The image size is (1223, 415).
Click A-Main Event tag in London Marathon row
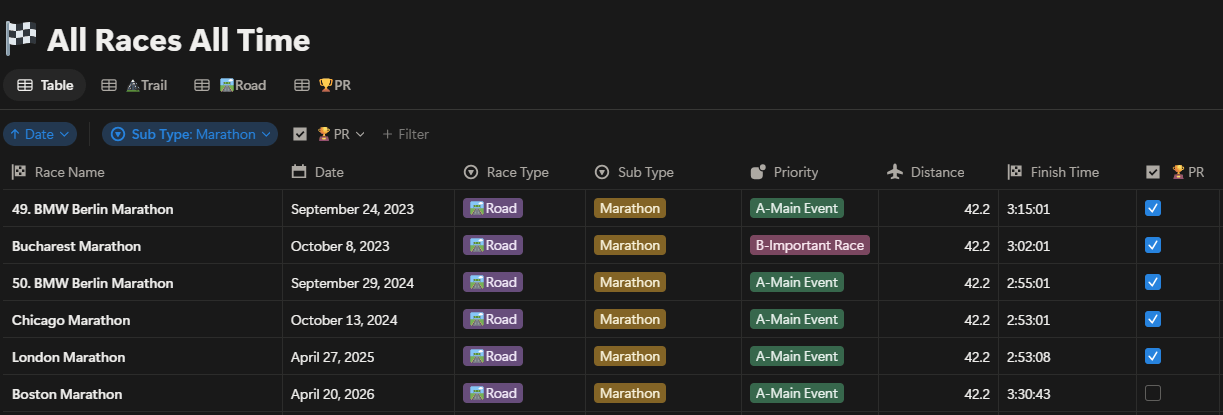pos(797,356)
